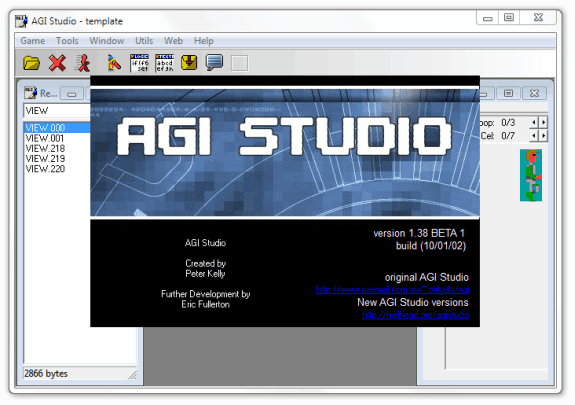575x405 pixels.
Task: Click the '2866 bytes' status bar text
Action: click(46, 373)
